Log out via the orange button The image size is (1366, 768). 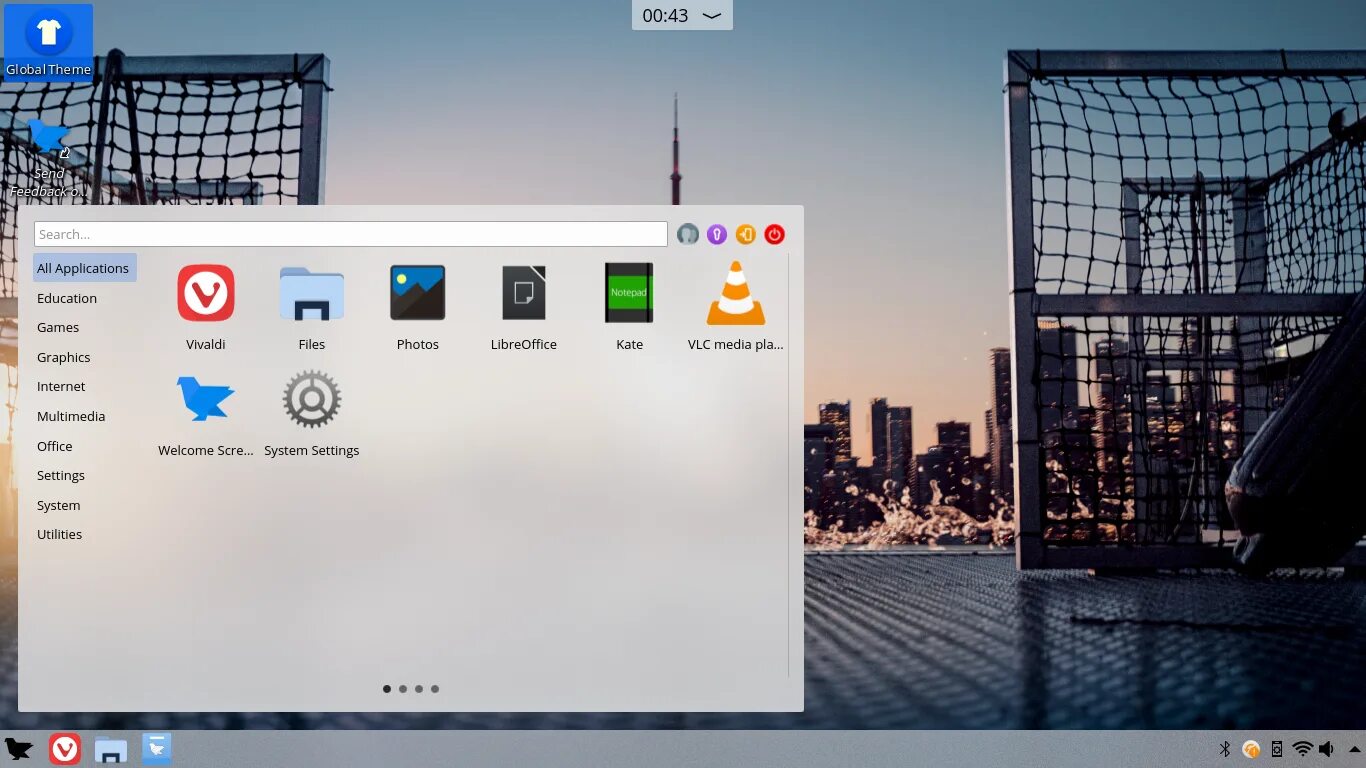(745, 234)
